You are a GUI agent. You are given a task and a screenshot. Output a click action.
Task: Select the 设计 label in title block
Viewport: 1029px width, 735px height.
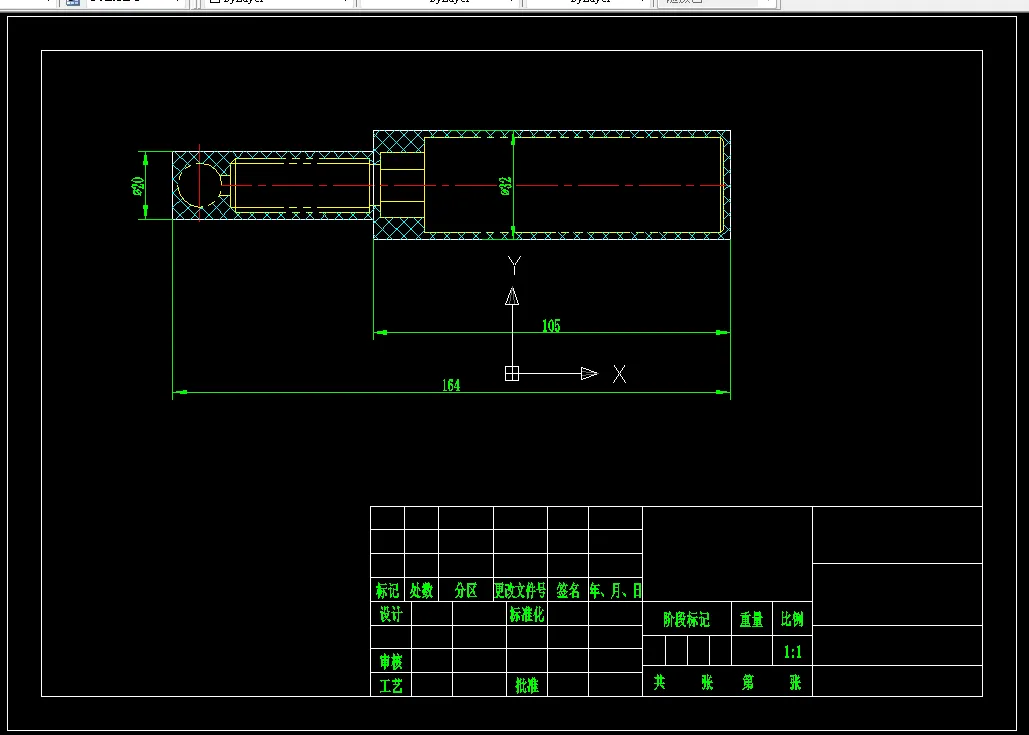click(x=390, y=614)
